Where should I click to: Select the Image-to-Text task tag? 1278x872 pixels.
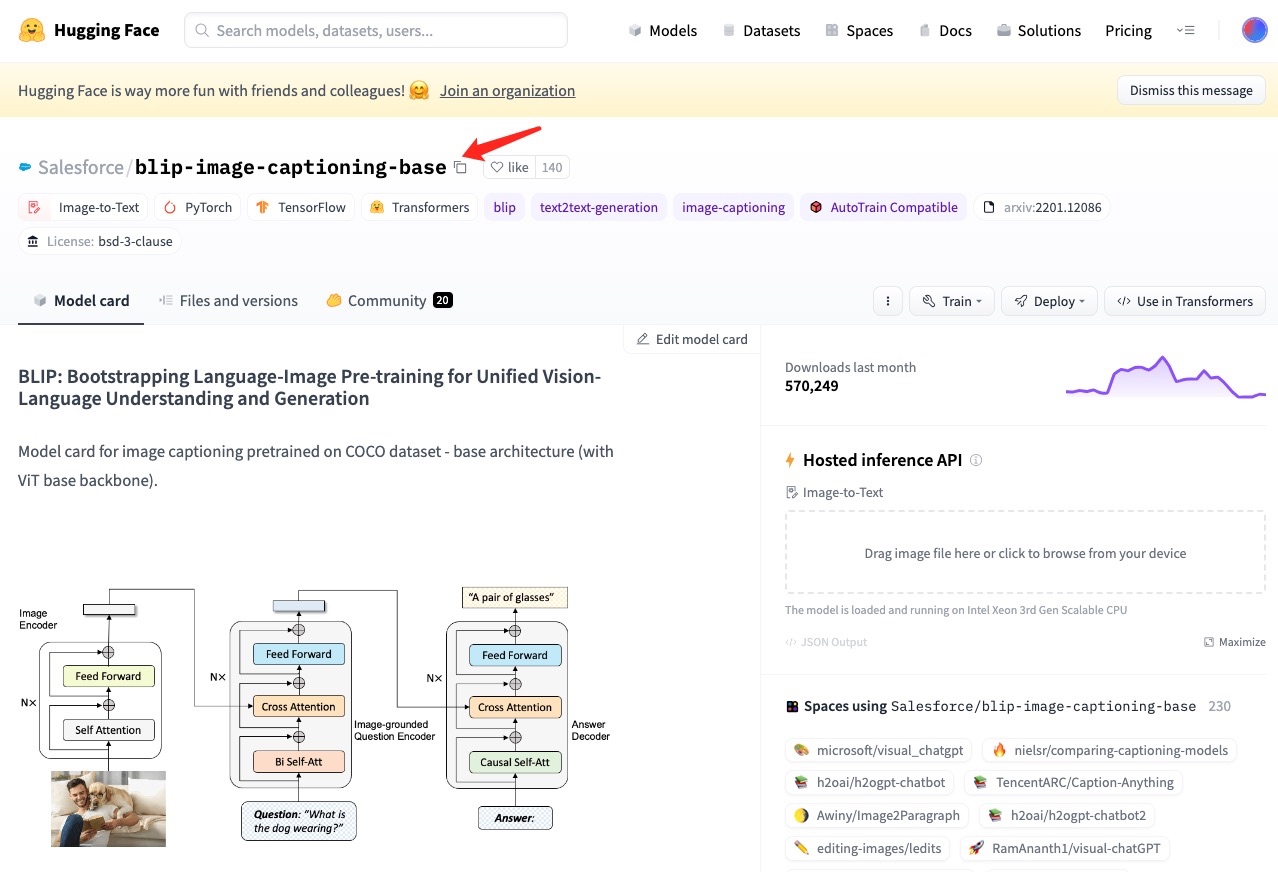(84, 207)
